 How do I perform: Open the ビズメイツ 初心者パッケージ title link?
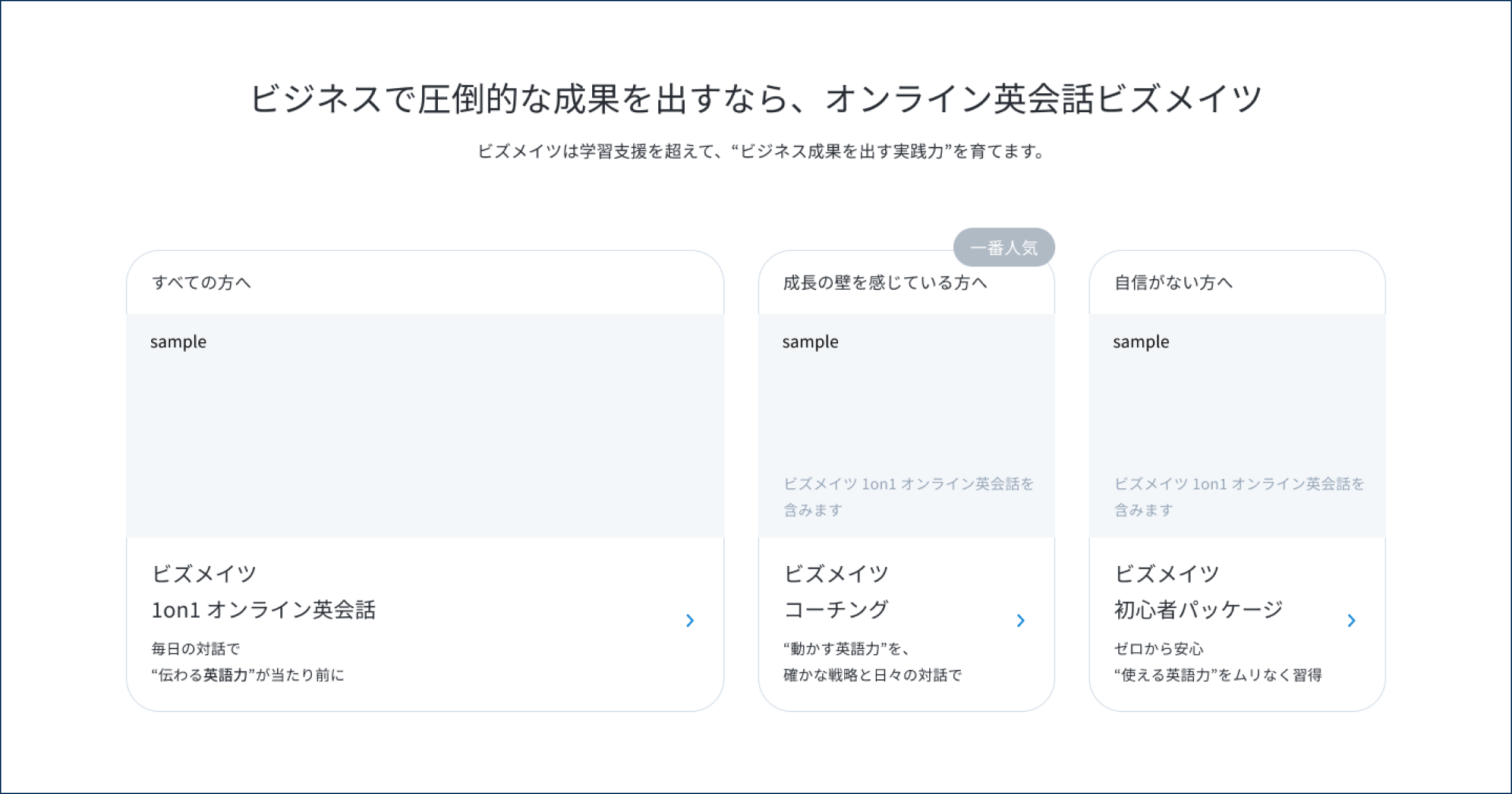point(1199,592)
